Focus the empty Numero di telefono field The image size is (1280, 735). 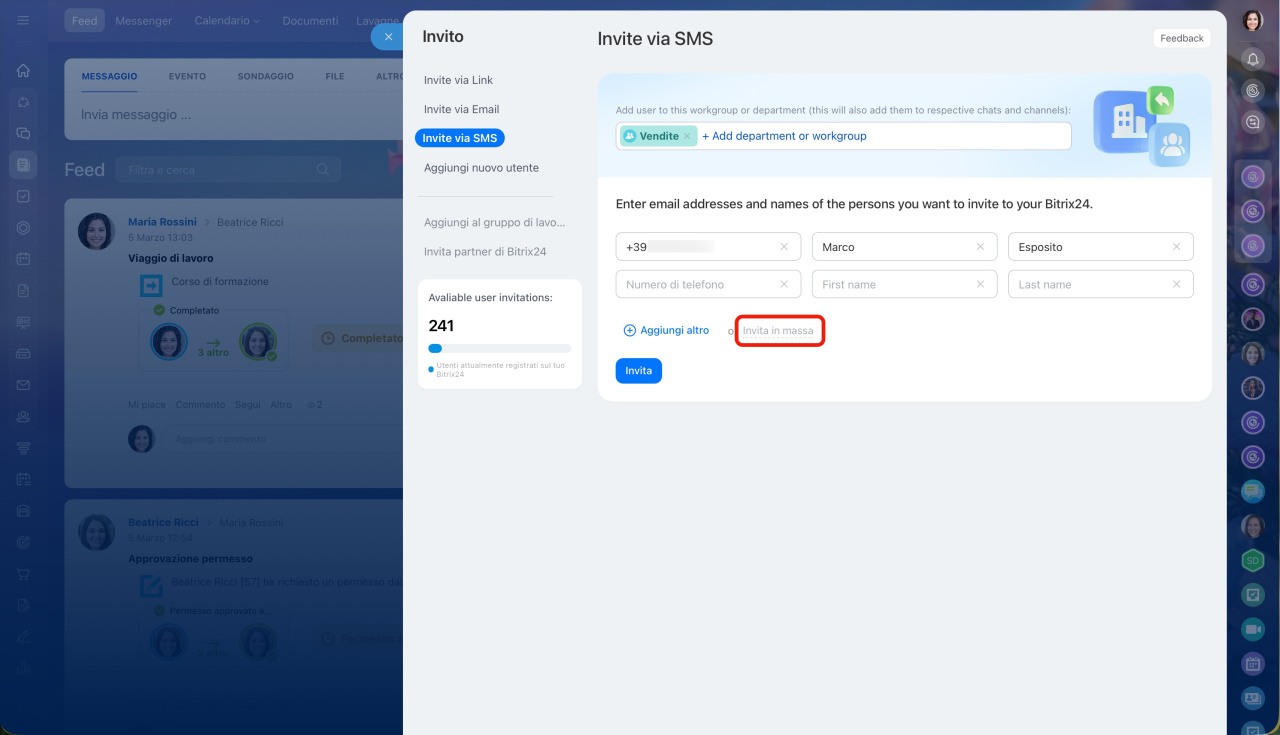pyautogui.click(x=698, y=285)
